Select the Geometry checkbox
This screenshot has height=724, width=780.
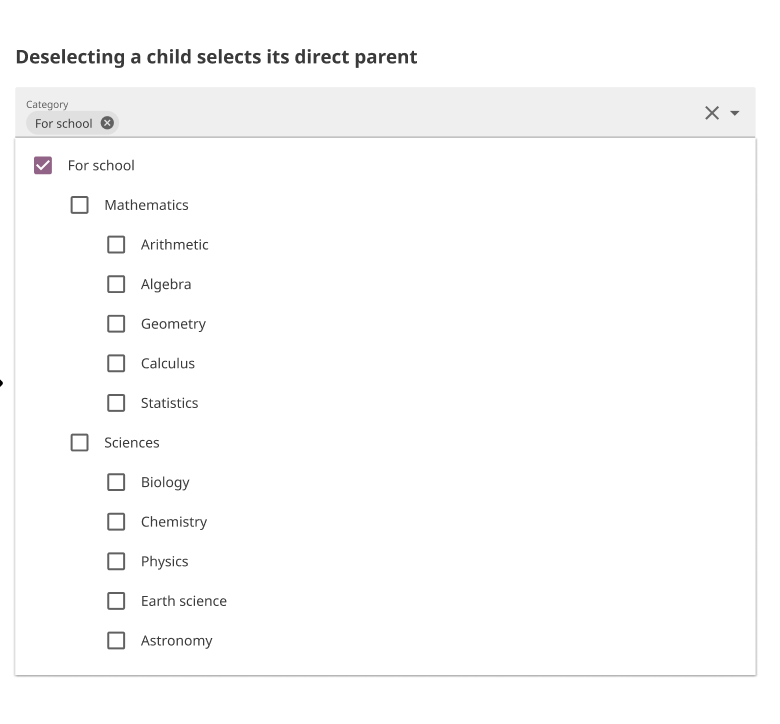pos(116,324)
